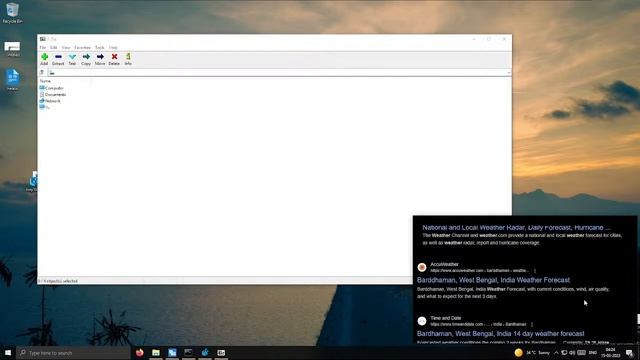Click the Time and Date source name
This screenshot has height=360, width=640.
coord(445,318)
